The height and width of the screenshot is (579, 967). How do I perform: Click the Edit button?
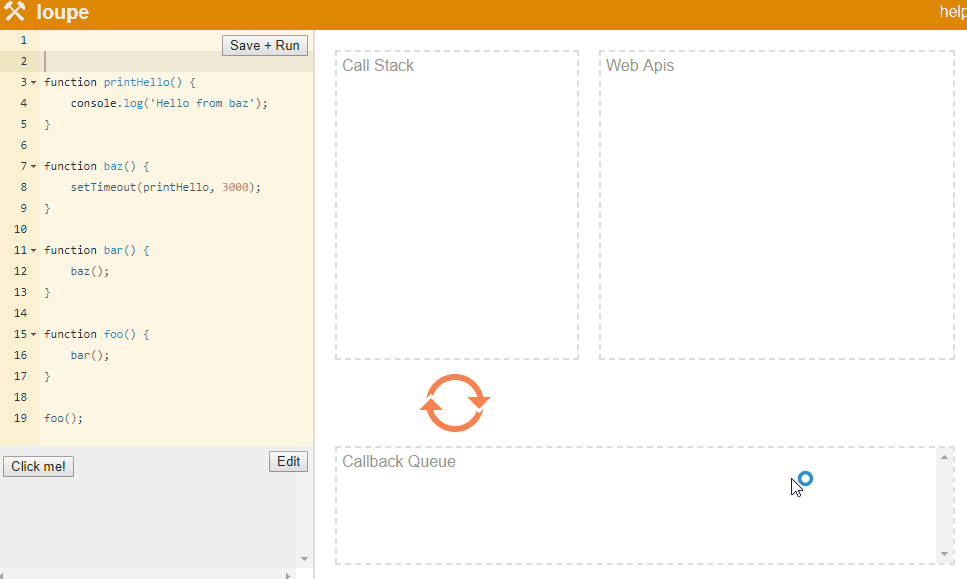[x=288, y=461]
